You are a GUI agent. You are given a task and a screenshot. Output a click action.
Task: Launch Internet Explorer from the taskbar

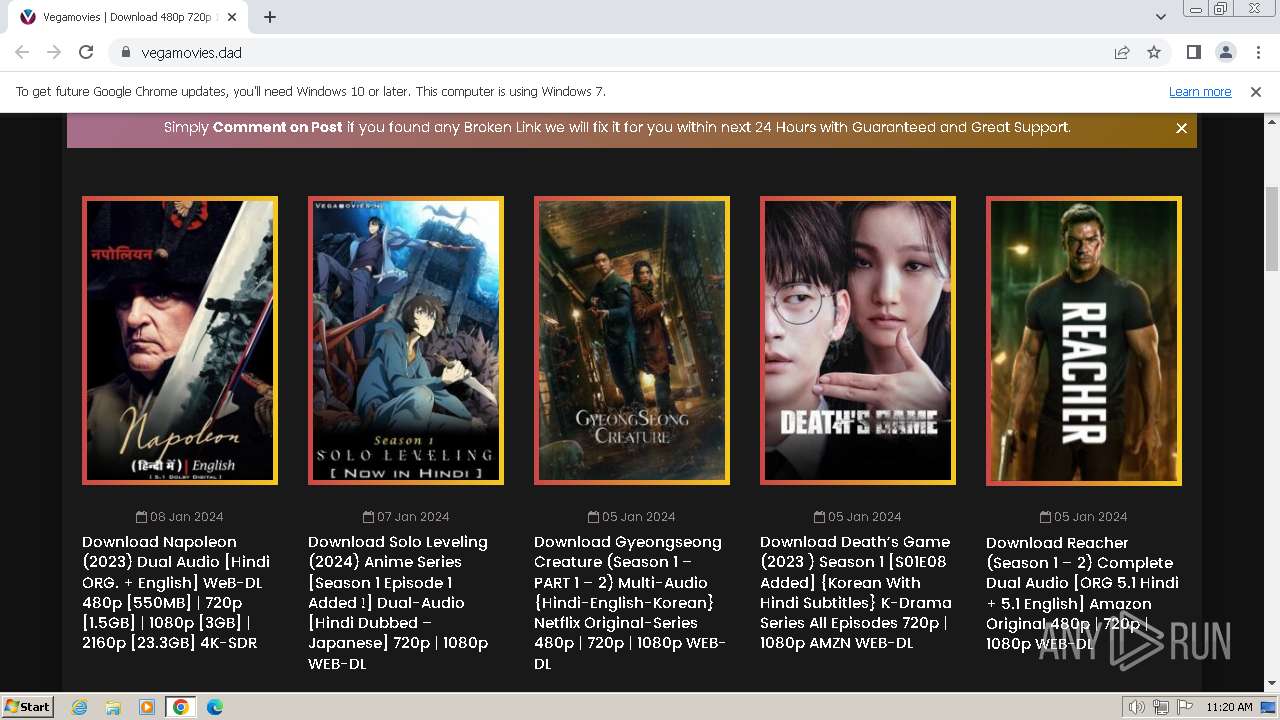pyautogui.click(x=80, y=707)
